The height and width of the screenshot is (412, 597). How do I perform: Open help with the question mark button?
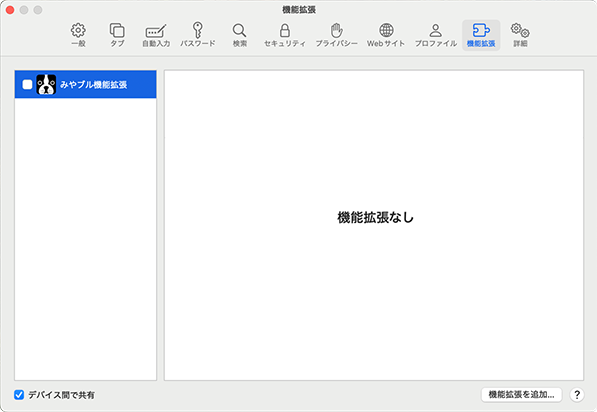577,394
